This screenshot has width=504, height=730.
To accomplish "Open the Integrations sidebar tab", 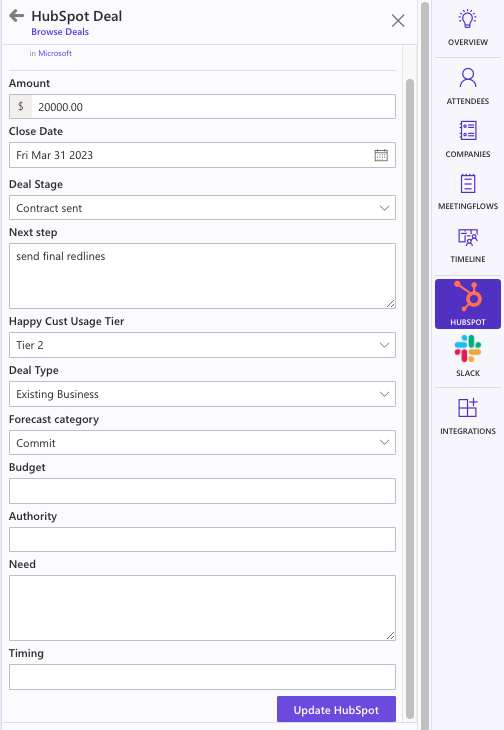I will [468, 417].
